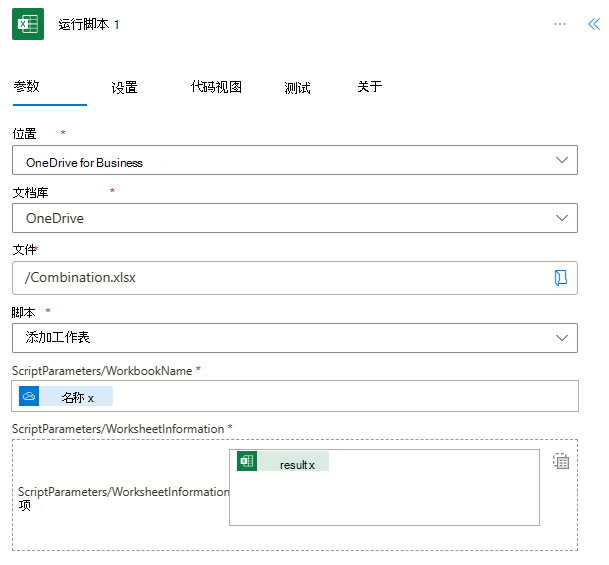This screenshot has width=609, height=565.
Task: Go to the 测试 tab
Action: coord(297,88)
